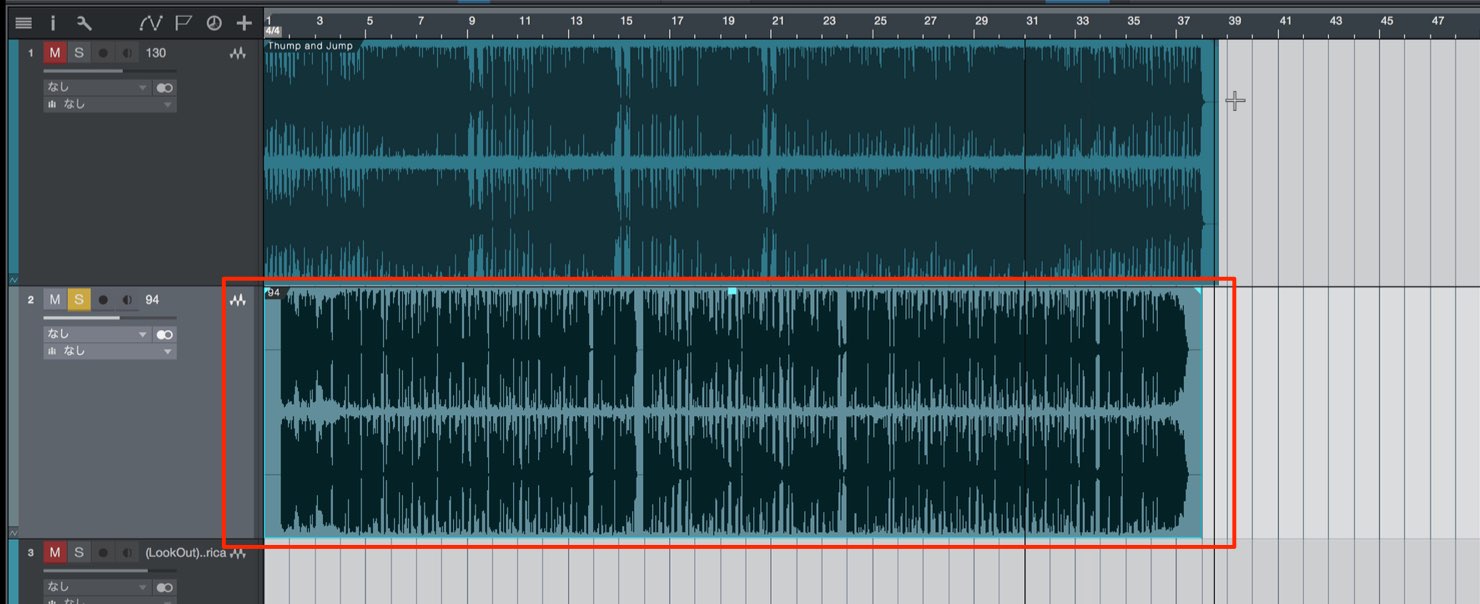The width and height of the screenshot is (1480, 604).
Task: Unmute track 1 with the M button
Action: pyautogui.click(x=55, y=53)
